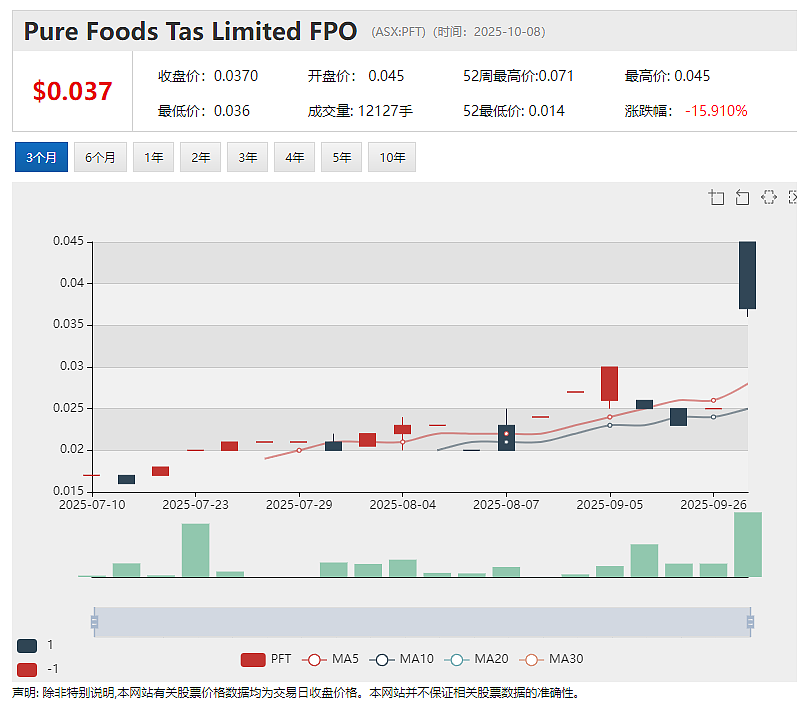Activate the area zoom tool icon
Image resolution: width=810 pixels, height=713 pixels.
click(716, 197)
